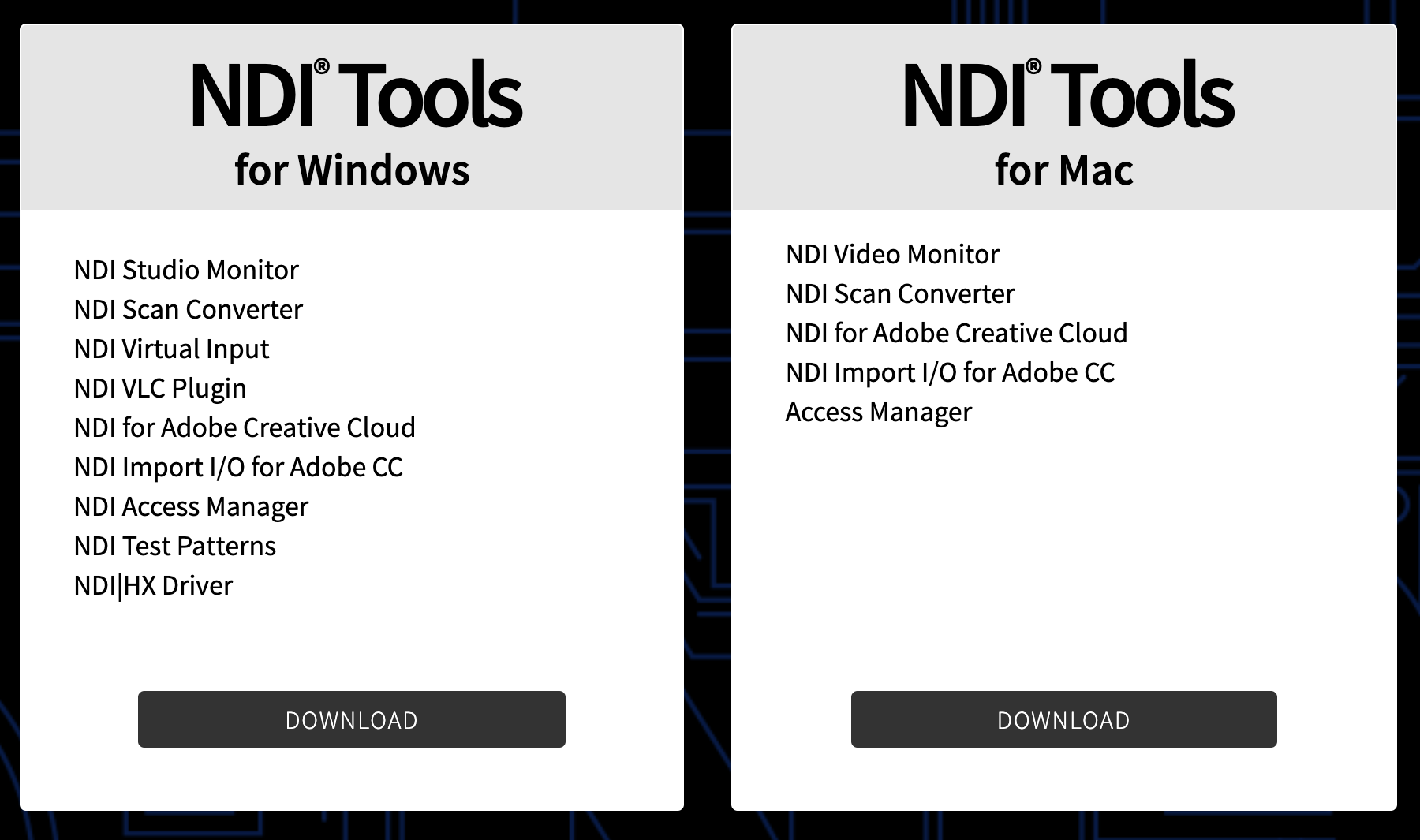Select NDI Scan Converter in the Mac list

coord(900,293)
